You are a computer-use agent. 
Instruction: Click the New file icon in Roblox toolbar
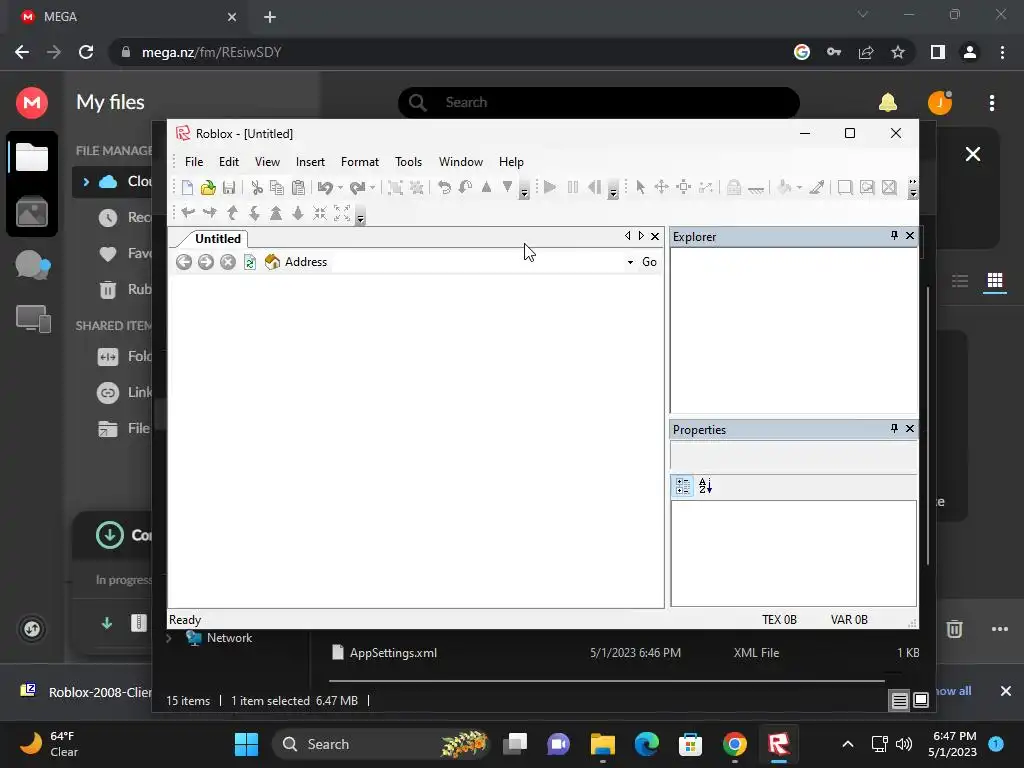coord(187,188)
